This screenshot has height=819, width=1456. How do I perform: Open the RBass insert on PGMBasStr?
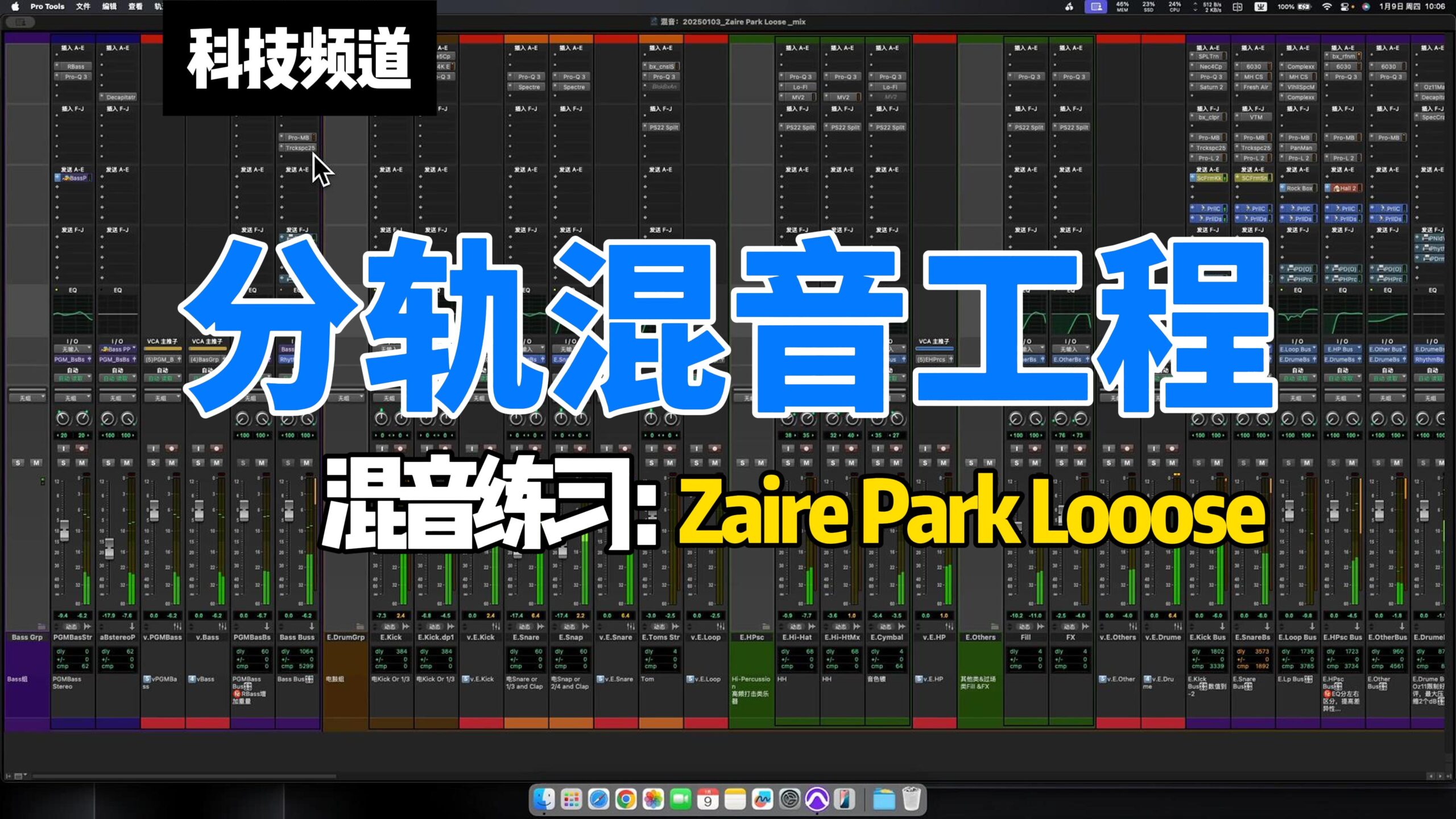pos(73,67)
